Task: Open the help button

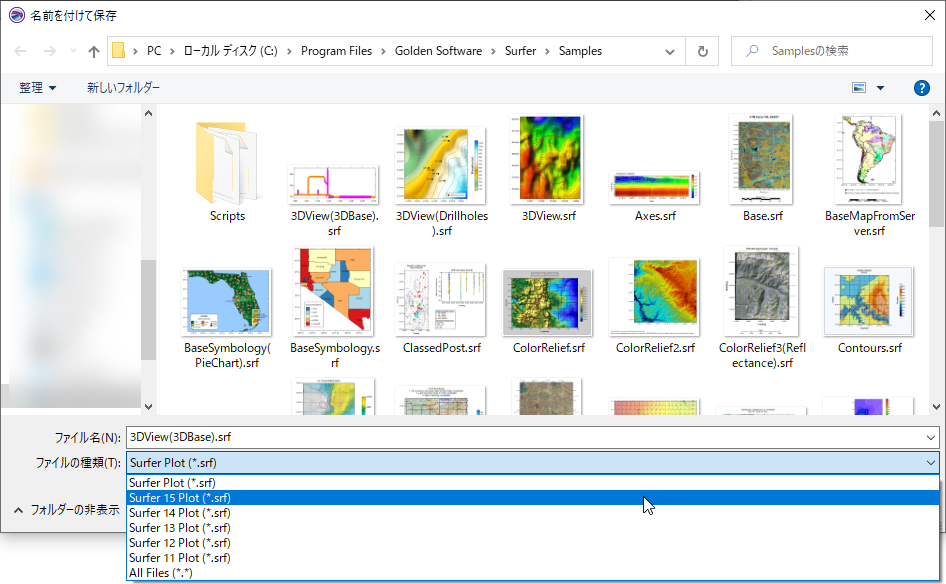Action: tap(921, 88)
